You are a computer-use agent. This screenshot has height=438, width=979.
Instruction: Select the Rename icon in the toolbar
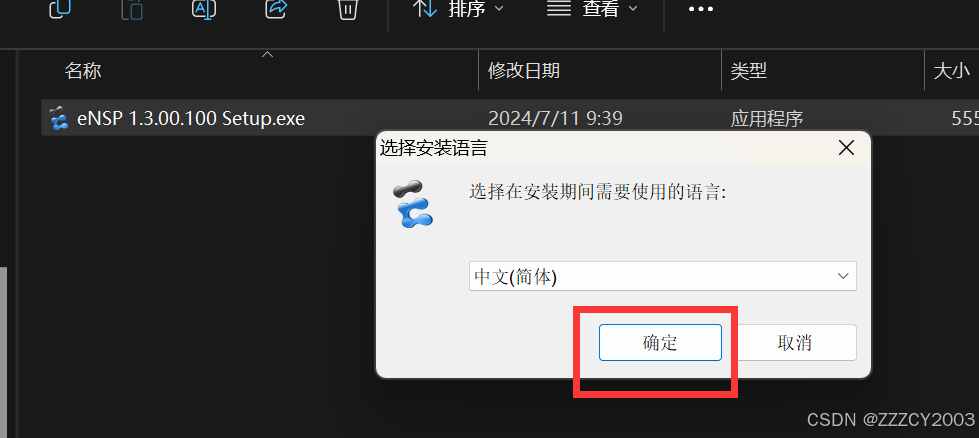[x=204, y=9]
